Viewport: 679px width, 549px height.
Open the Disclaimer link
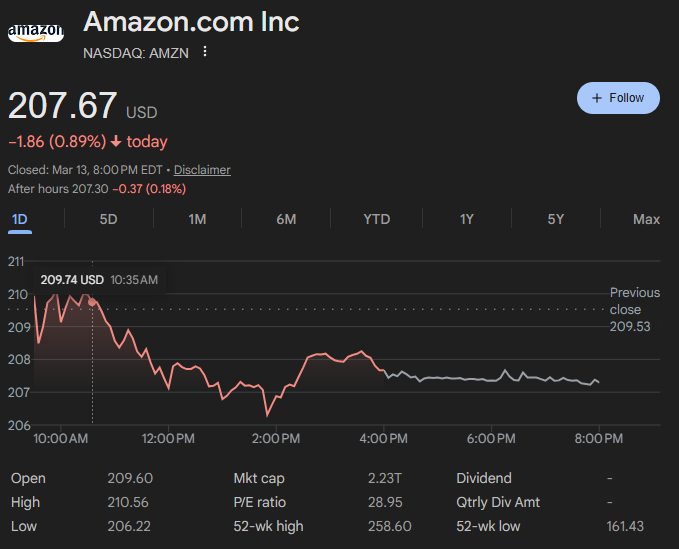tap(202, 170)
